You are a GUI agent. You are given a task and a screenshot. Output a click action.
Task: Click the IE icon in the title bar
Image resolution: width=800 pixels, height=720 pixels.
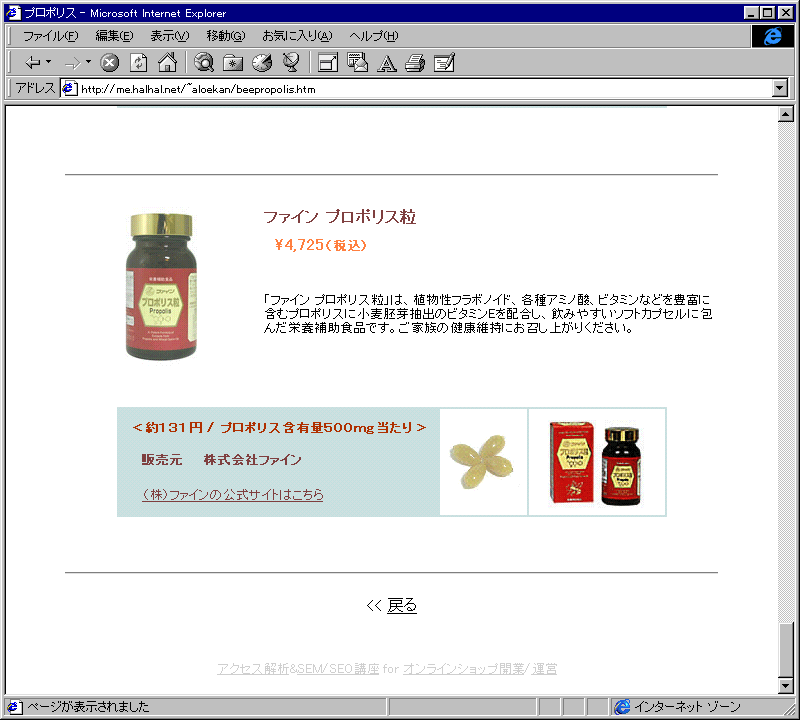(13, 13)
